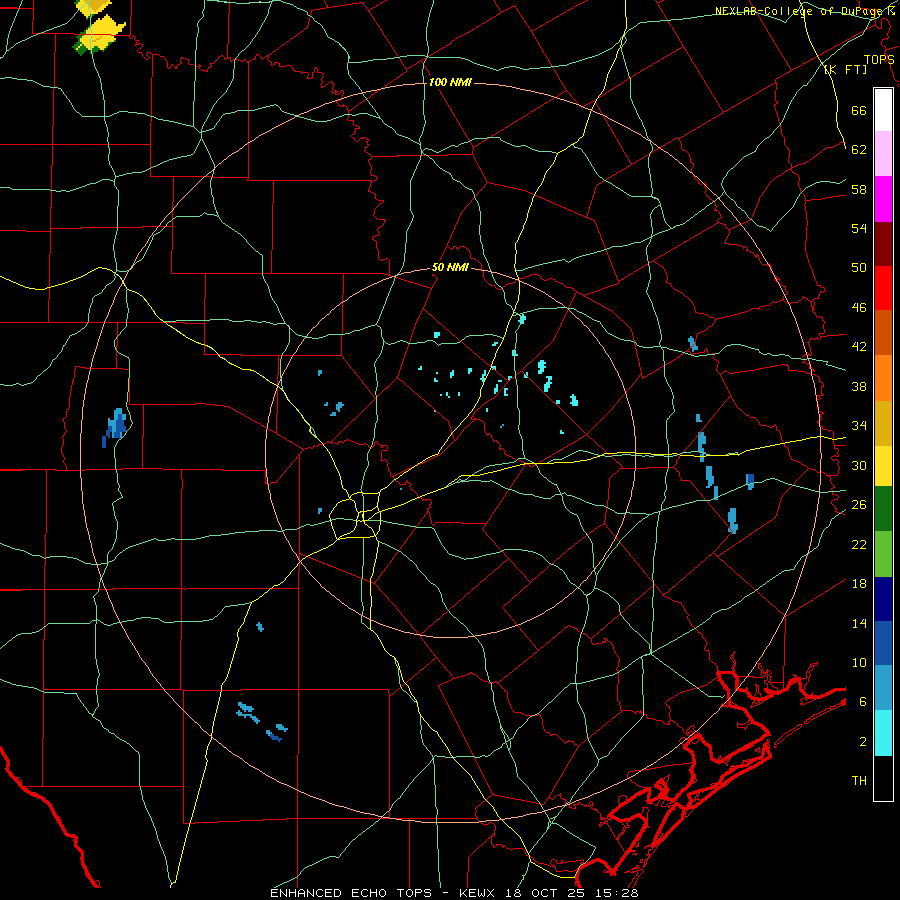The width and height of the screenshot is (900, 900).
Task: Click legend value 10
Action: click(x=859, y=662)
